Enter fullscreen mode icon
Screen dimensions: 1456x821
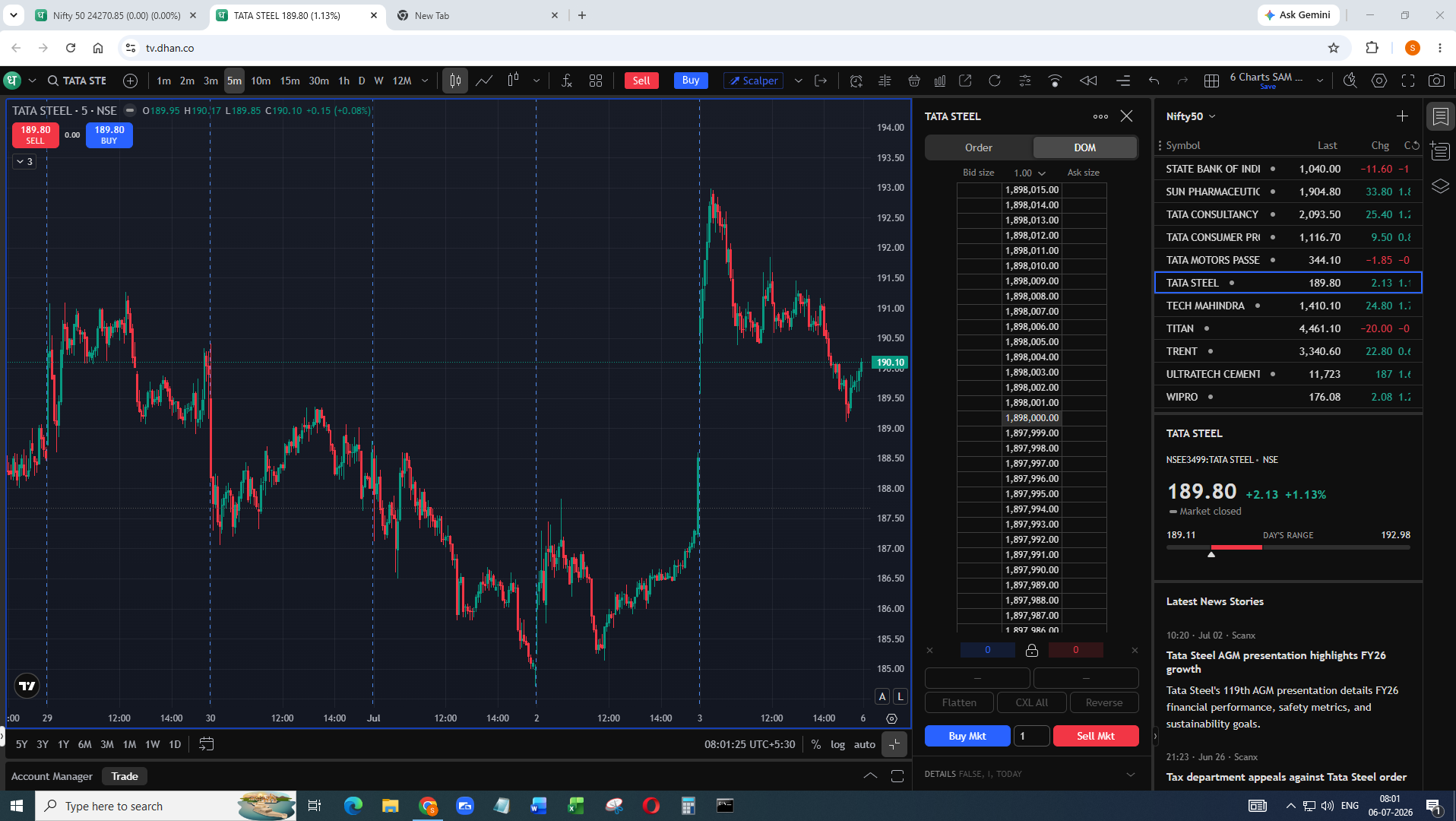pyautogui.click(x=1408, y=81)
